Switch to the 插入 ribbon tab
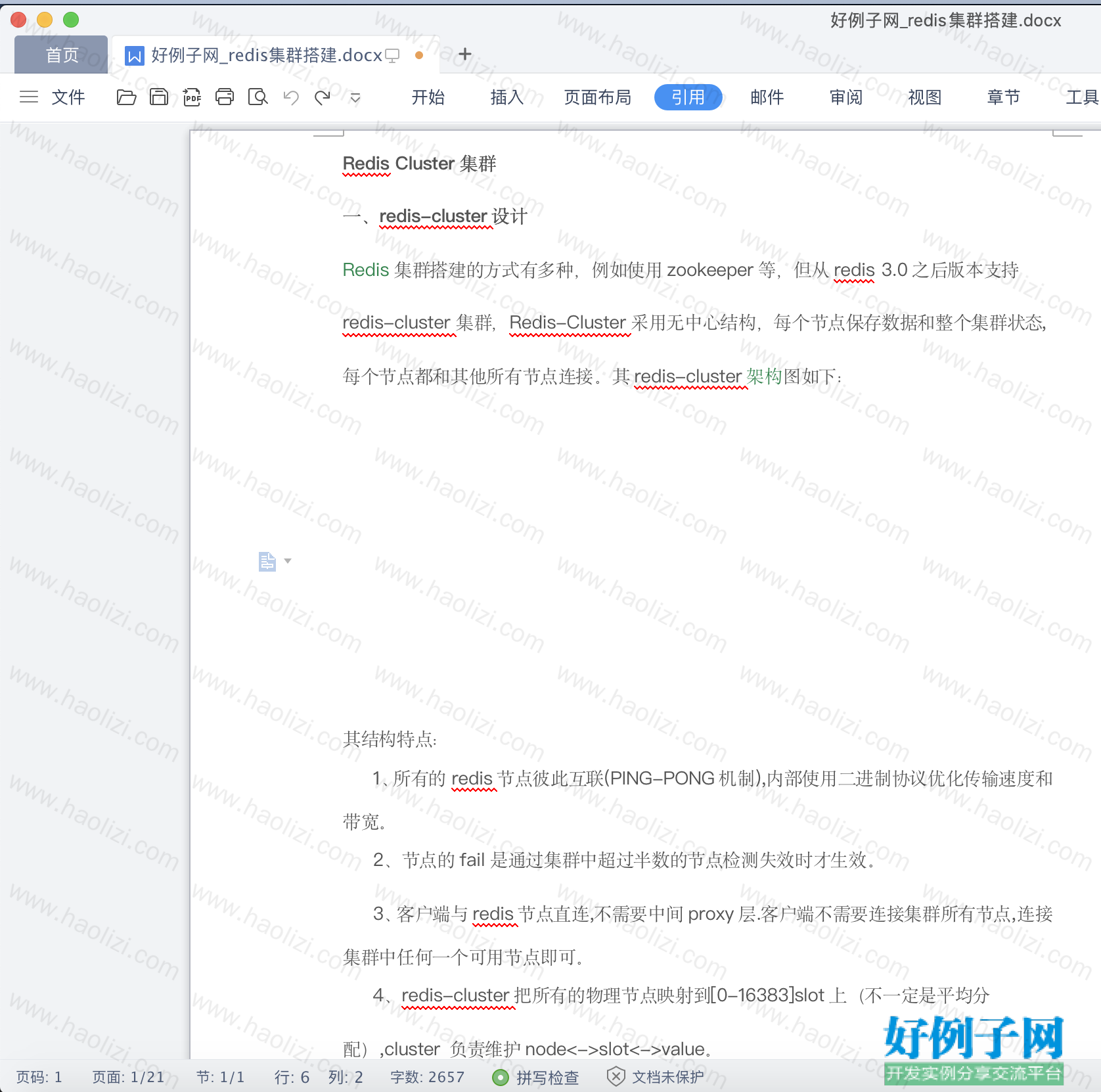1101x1092 pixels. [x=507, y=97]
